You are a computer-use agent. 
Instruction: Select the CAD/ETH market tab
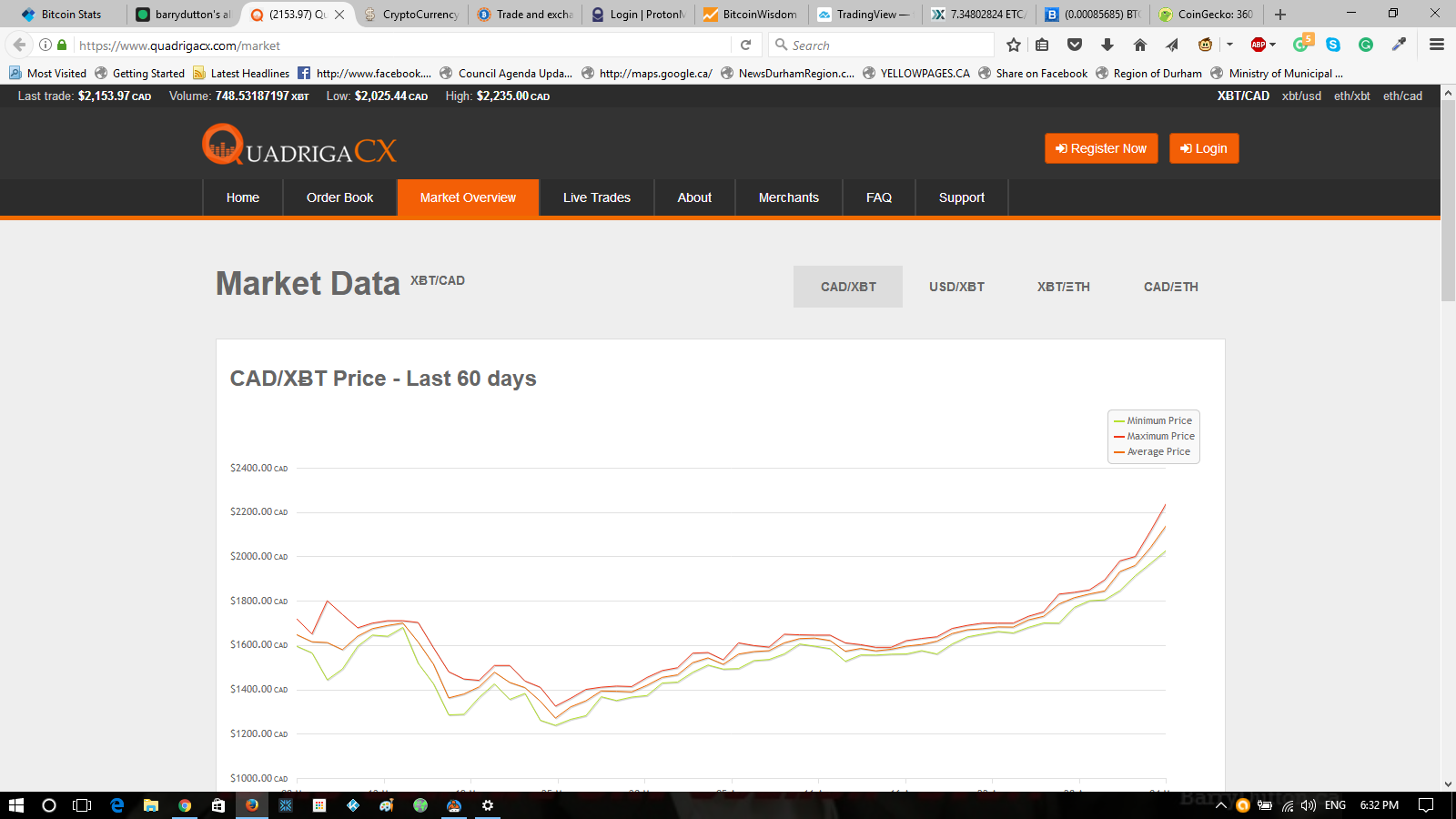pyautogui.click(x=1171, y=287)
